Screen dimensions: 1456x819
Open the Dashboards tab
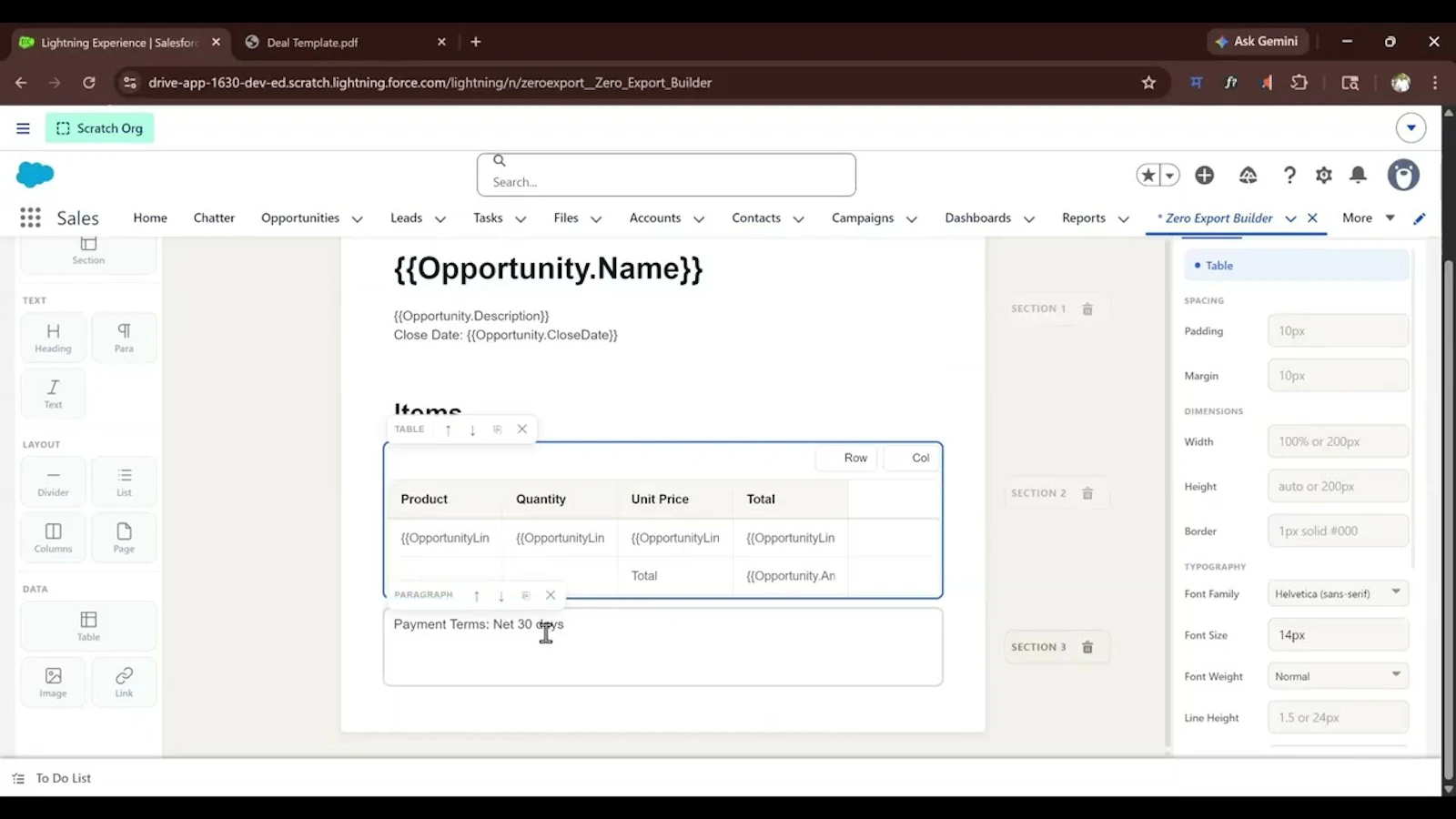[977, 218]
